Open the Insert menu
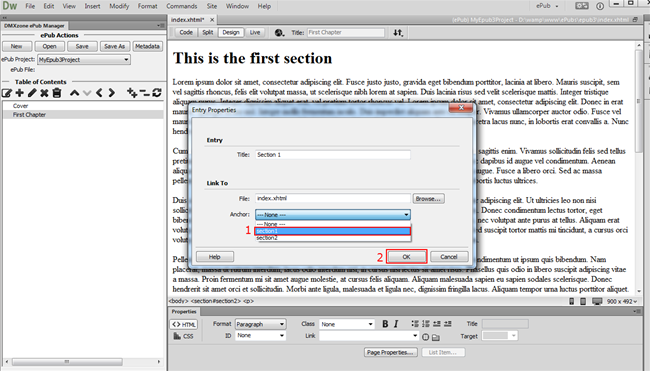Viewport: 650px width, 371px height. [x=92, y=6]
